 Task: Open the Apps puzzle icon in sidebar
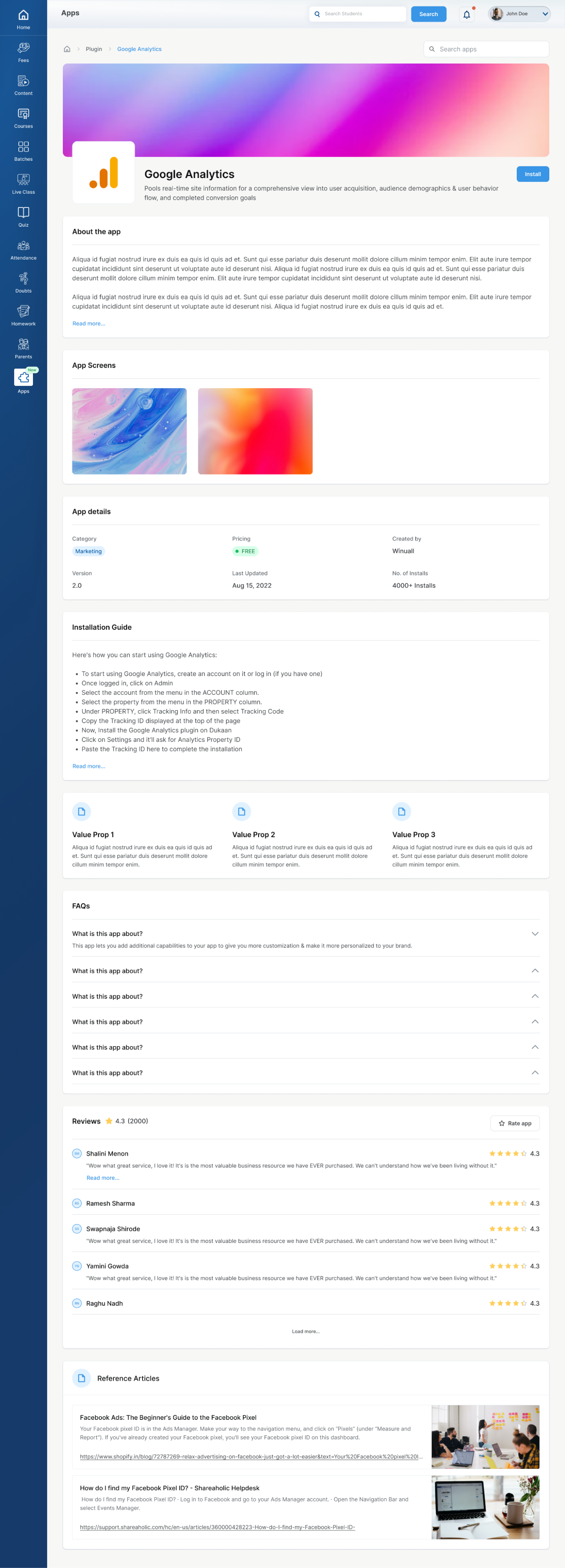pyautogui.click(x=23, y=377)
